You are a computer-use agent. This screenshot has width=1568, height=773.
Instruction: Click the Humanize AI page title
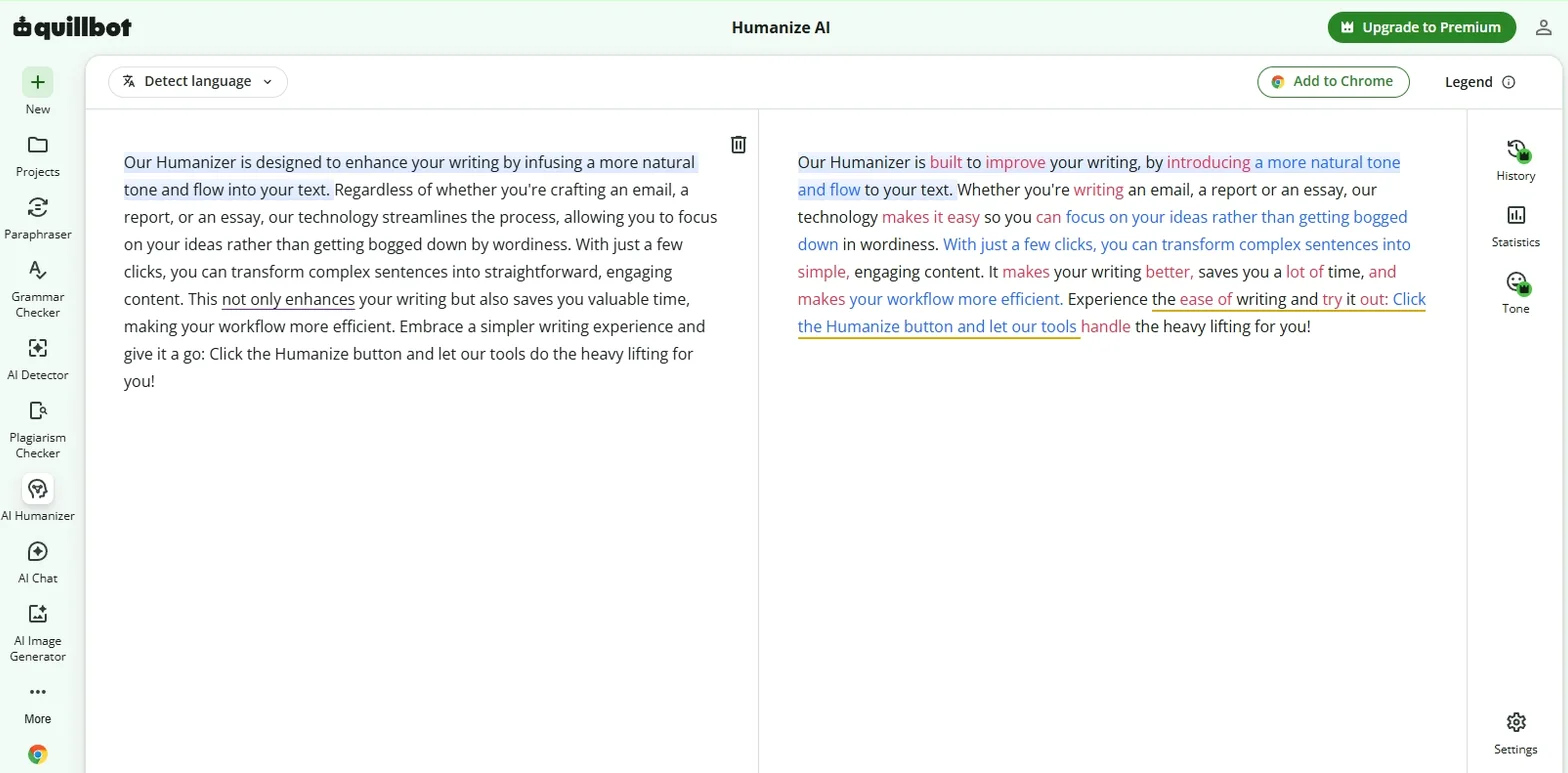tap(781, 28)
